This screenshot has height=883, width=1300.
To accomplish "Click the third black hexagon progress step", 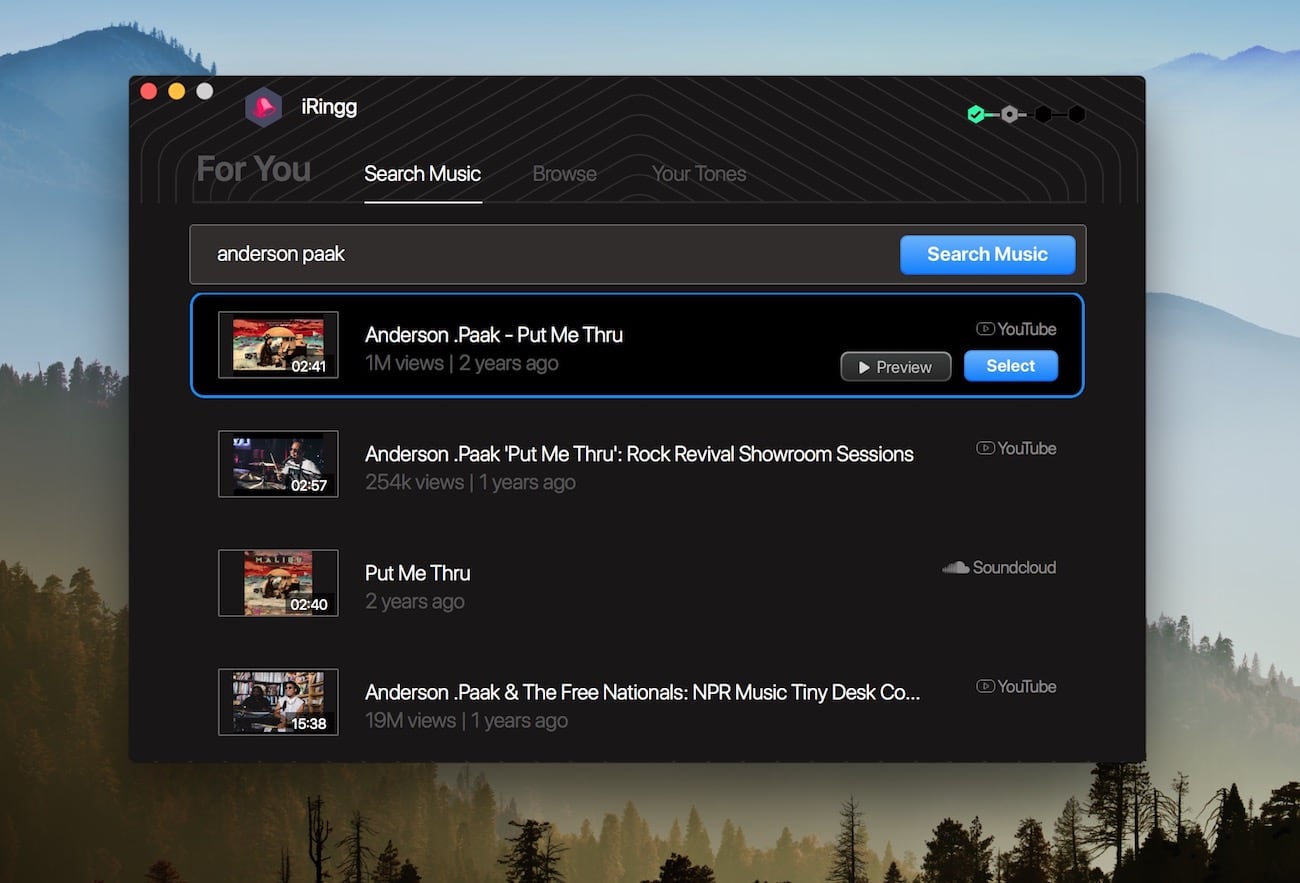I will 1043,115.
